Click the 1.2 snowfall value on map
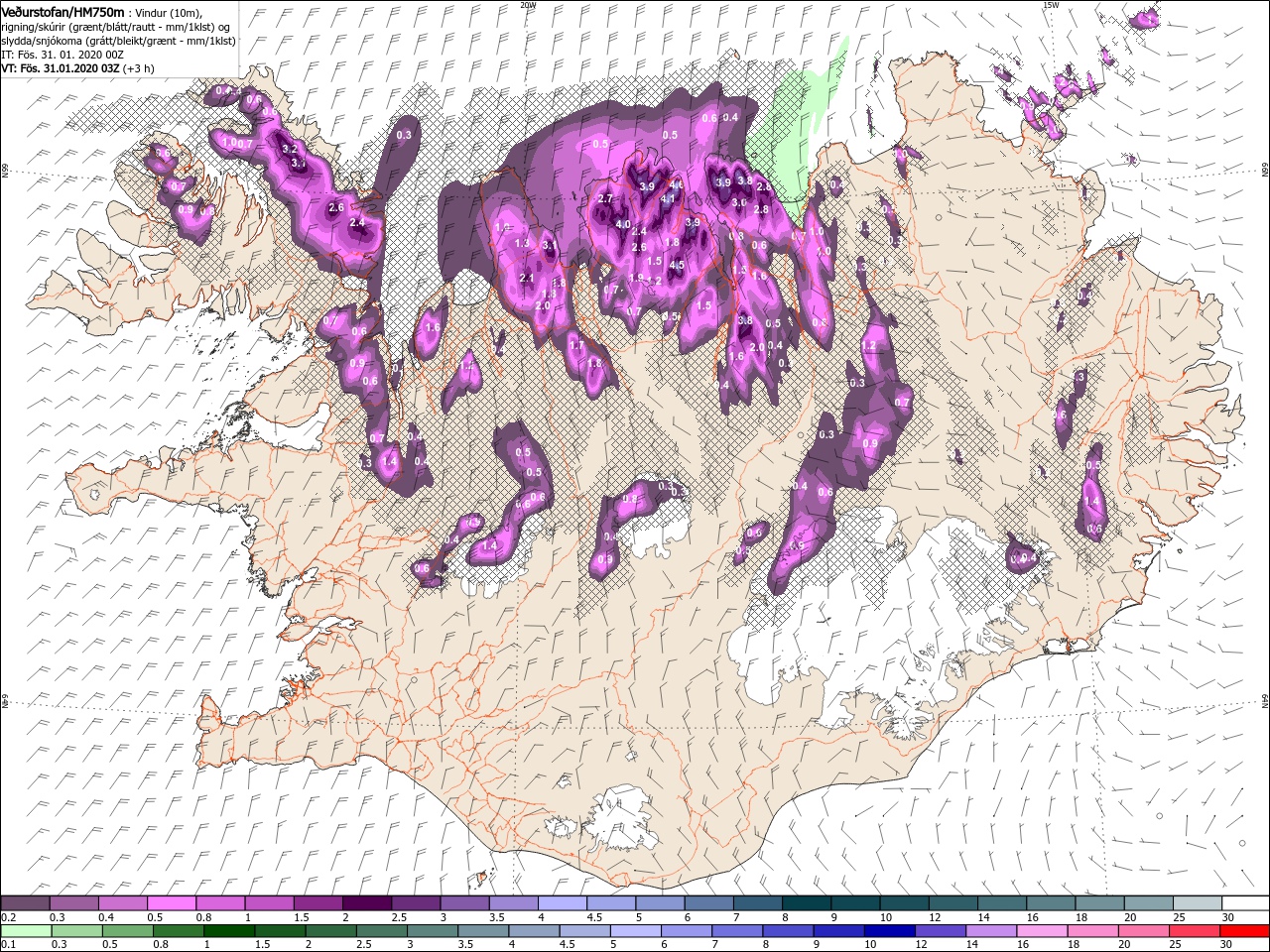This screenshot has height=952, width=1270. point(870,345)
